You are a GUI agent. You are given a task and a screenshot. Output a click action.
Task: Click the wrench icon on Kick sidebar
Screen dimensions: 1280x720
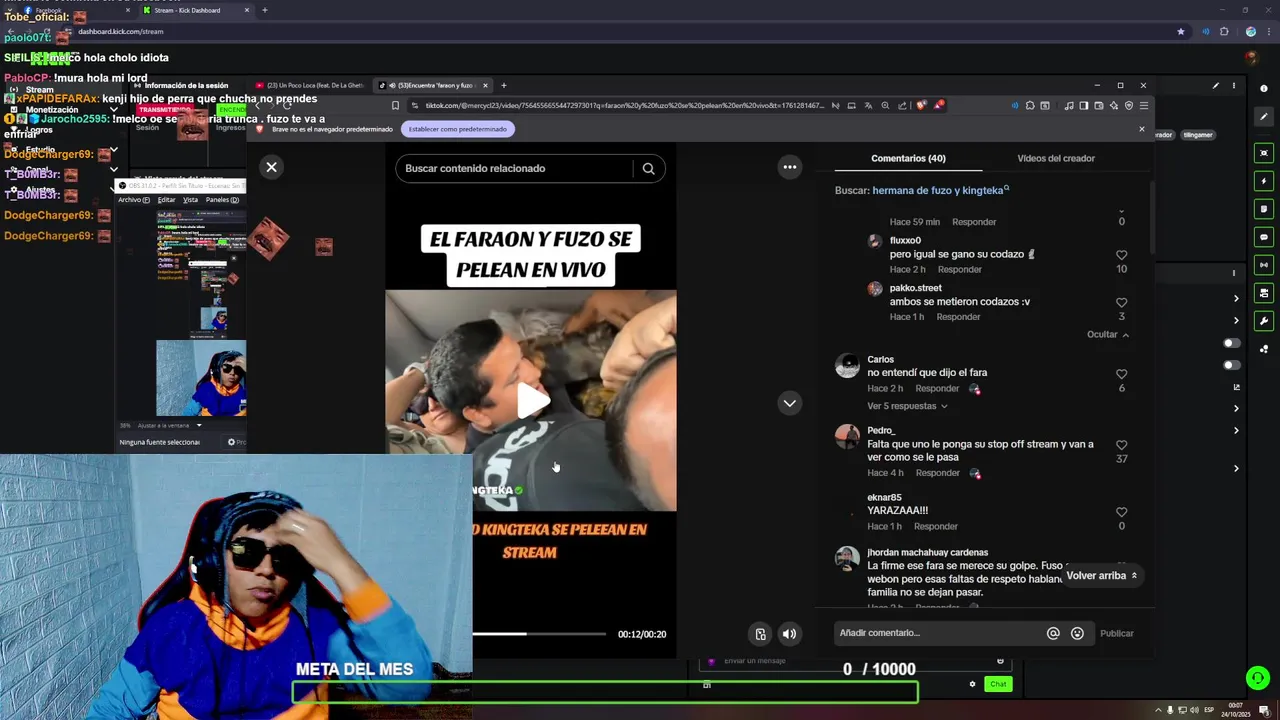(x=1264, y=321)
